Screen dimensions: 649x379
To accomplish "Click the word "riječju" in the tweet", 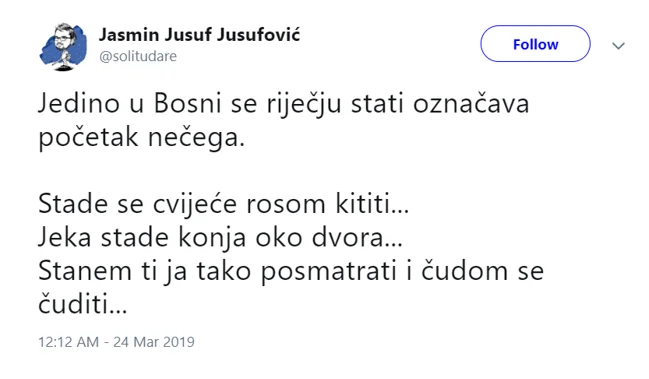I will [304, 105].
